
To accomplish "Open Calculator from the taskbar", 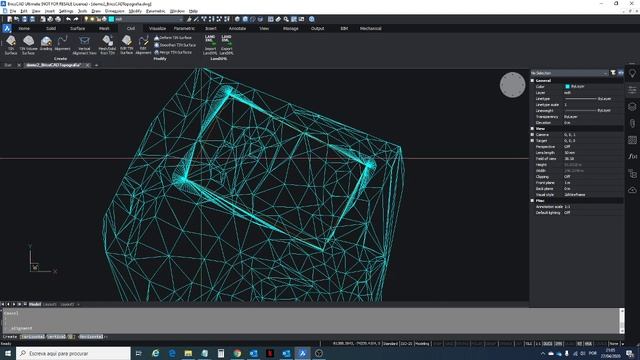I will tap(221, 353).
